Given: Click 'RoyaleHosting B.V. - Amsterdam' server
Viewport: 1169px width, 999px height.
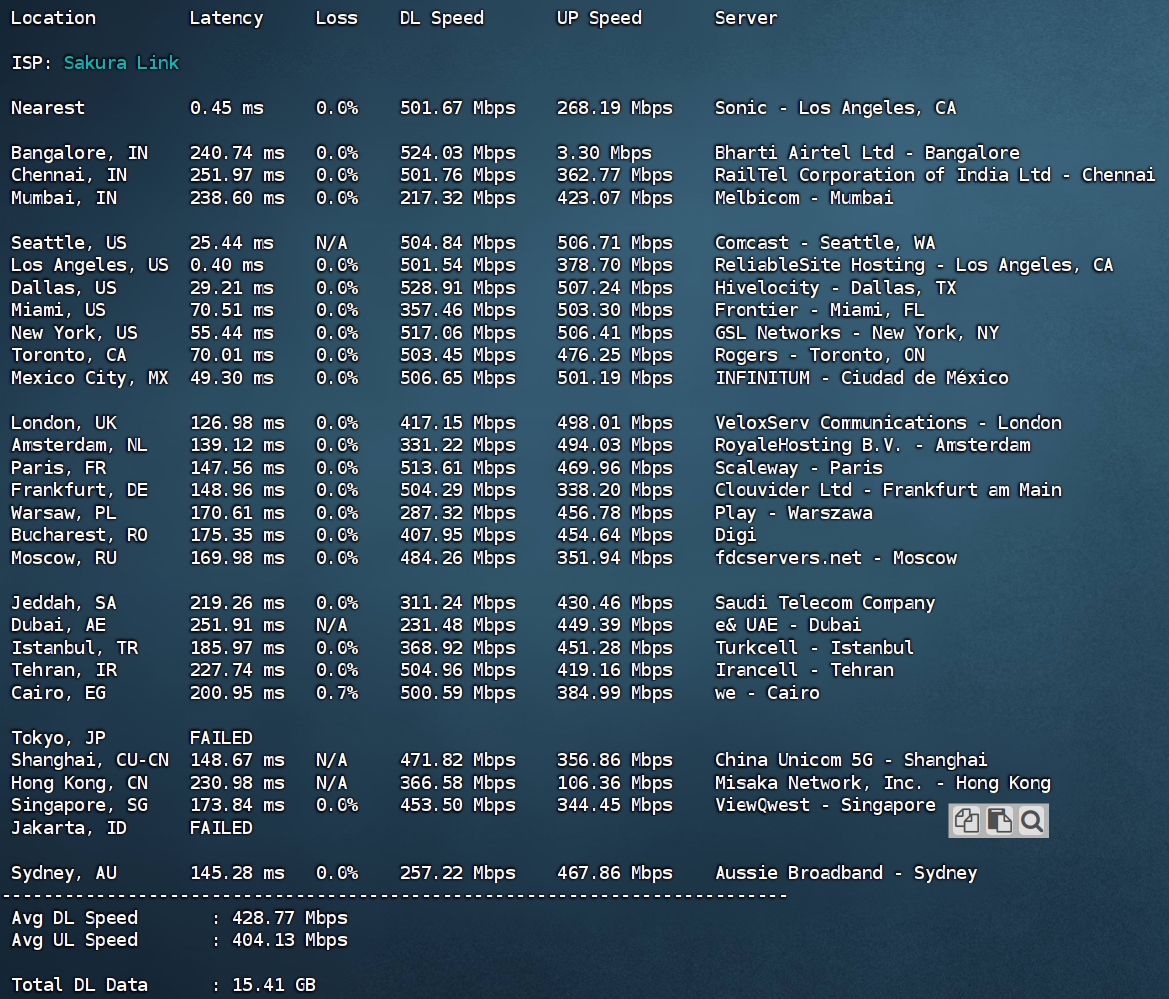Looking at the screenshot, I should tap(872, 445).
